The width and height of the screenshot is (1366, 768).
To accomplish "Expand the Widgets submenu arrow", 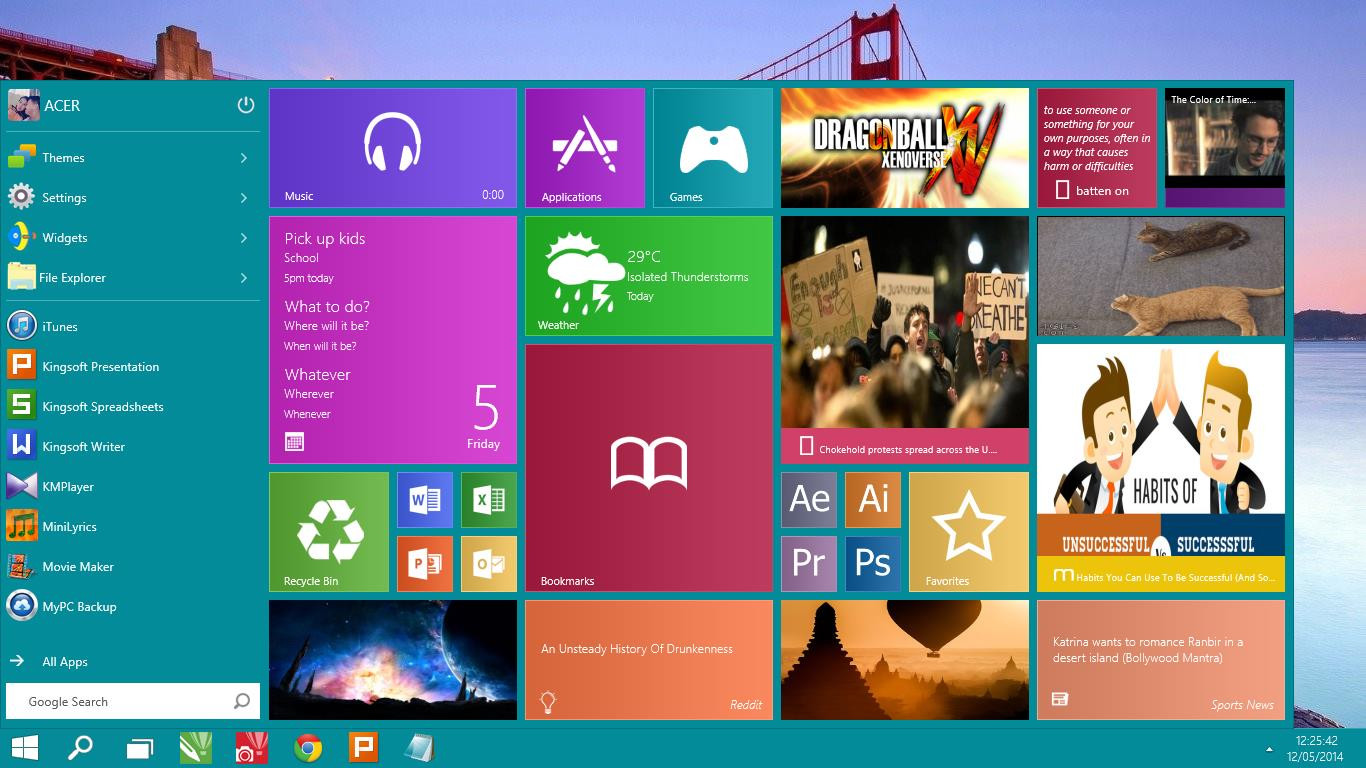I will 244,238.
